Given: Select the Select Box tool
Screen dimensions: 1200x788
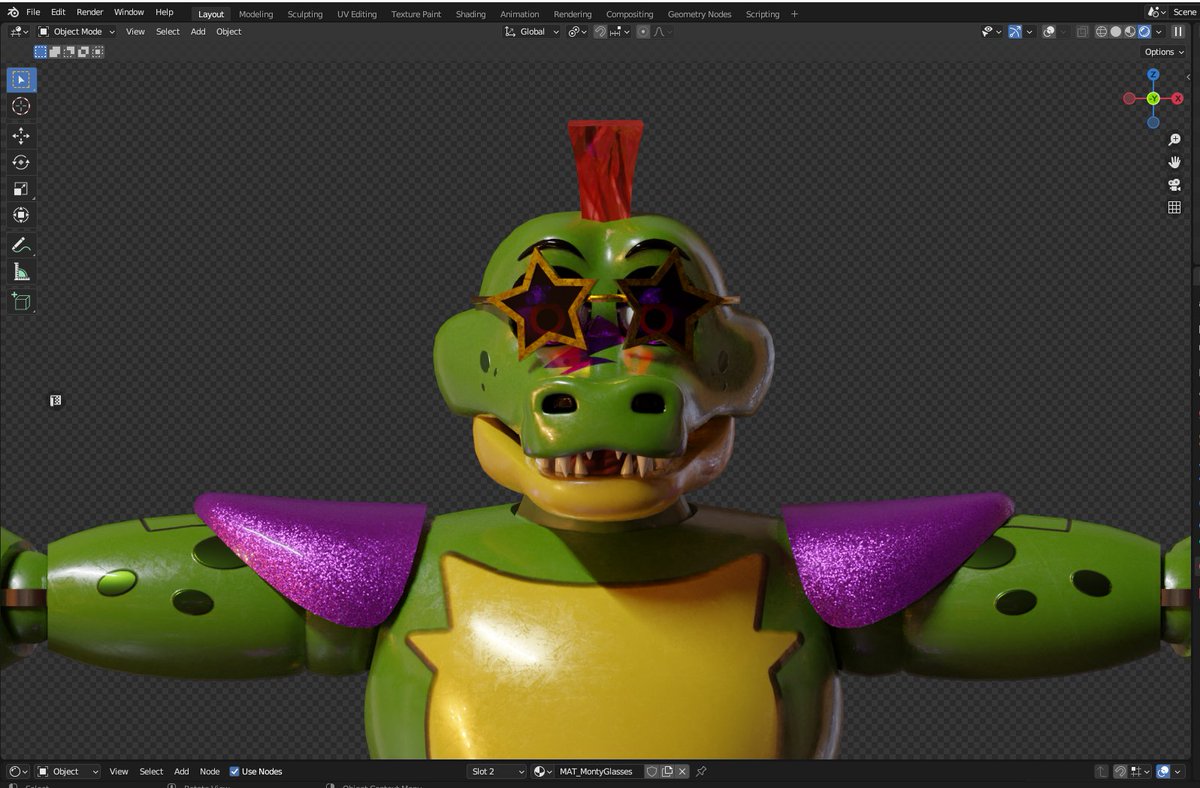Looking at the screenshot, I should pyautogui.click(x=21, y=79).
